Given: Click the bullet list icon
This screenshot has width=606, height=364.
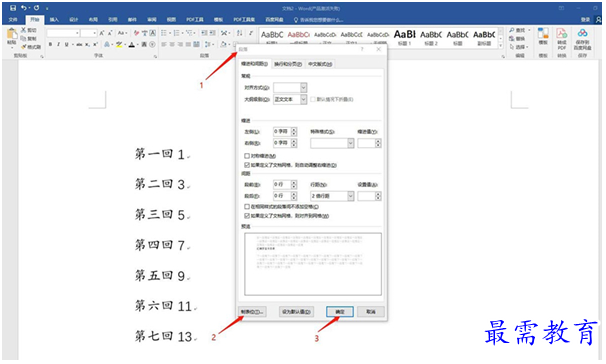Looking at the screenshot, I should (x=164, y=33).
